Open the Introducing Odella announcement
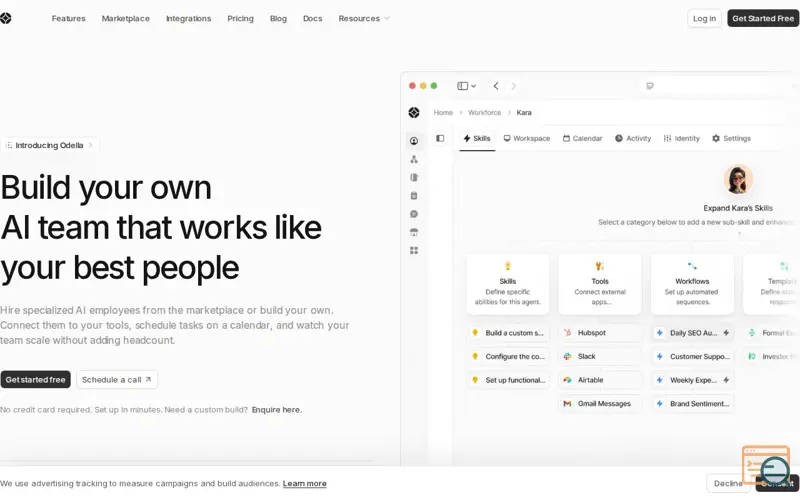Image resolution: width=800 pixels, height=500 pixels. coord(49,145)
